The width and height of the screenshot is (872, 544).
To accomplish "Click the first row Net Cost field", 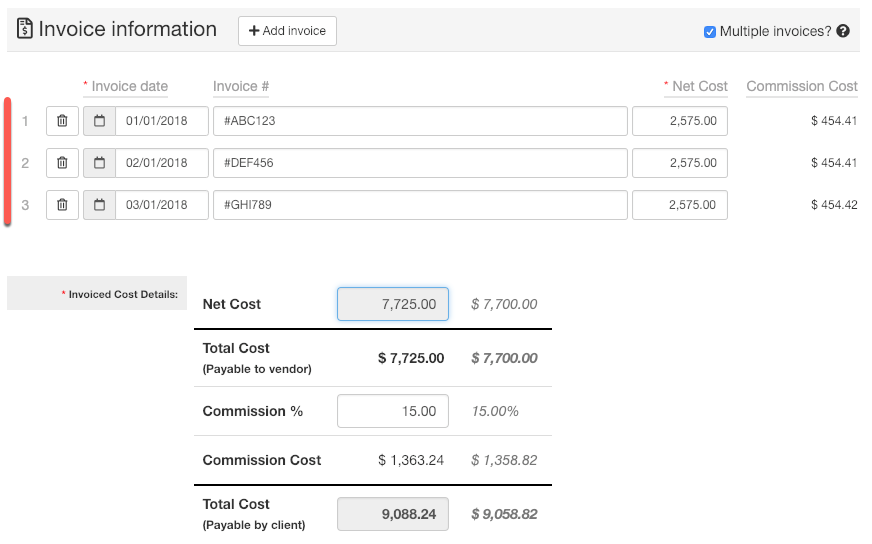I will click(680, 121).
